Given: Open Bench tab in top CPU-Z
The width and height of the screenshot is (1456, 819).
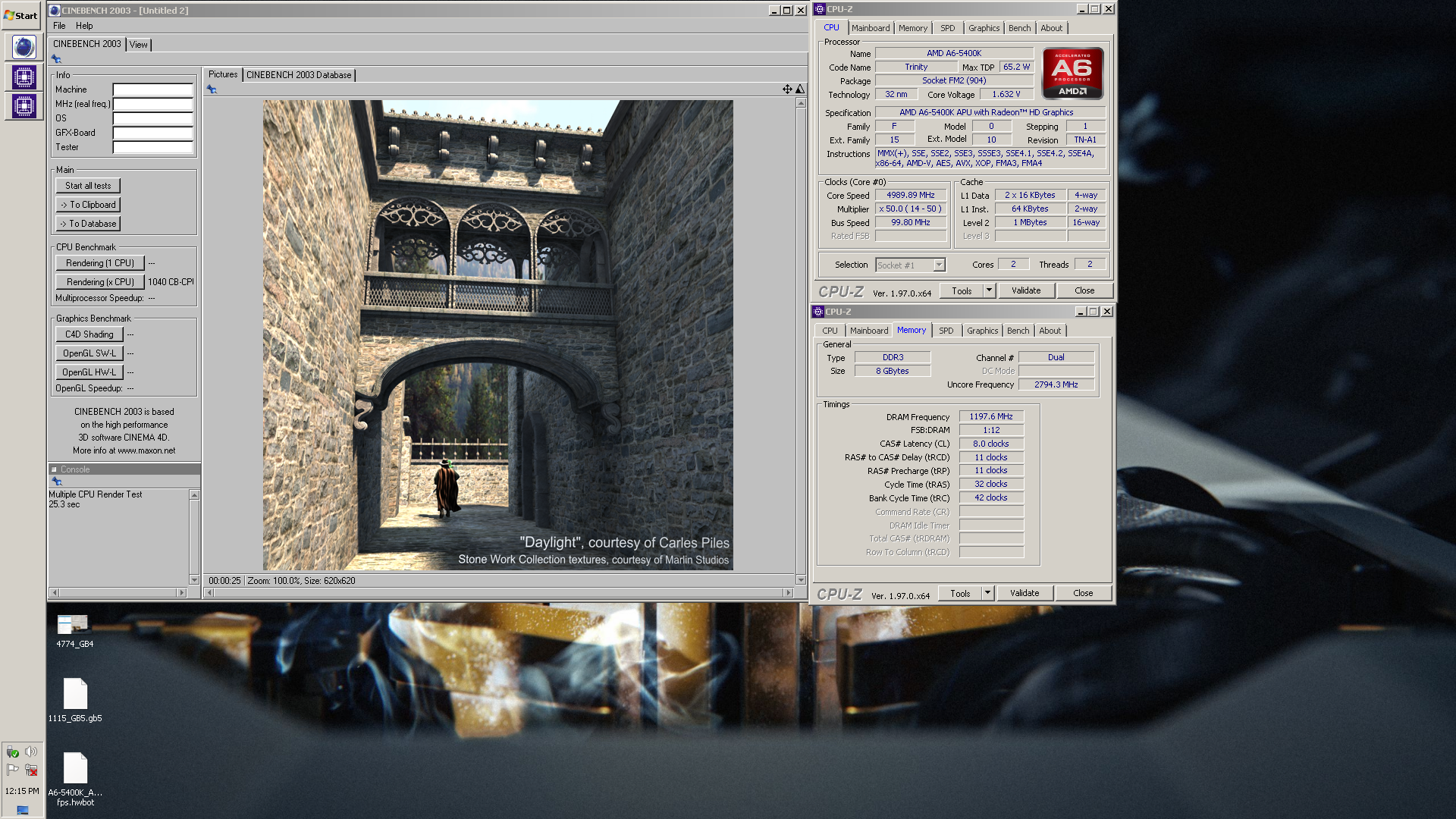Looking at the screenshot, I should 1019,28.
